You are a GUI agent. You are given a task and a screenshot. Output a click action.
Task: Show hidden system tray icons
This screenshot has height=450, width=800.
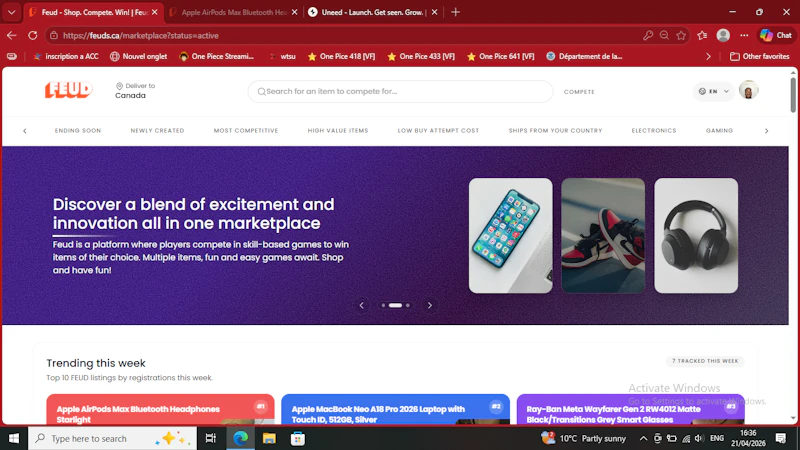coord(643,438)
